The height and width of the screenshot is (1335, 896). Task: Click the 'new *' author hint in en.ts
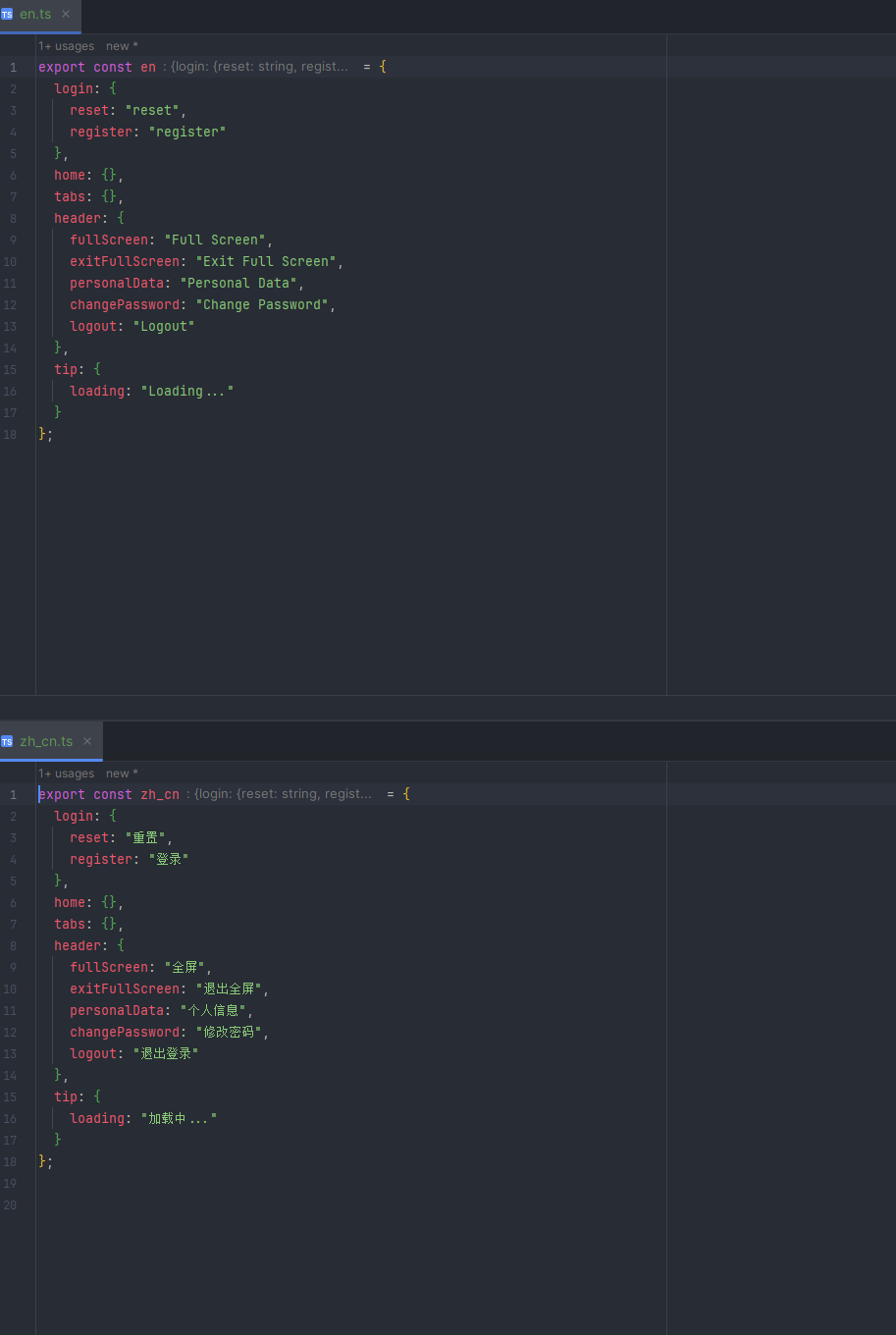pyautogui.click(x=122, y=46)
